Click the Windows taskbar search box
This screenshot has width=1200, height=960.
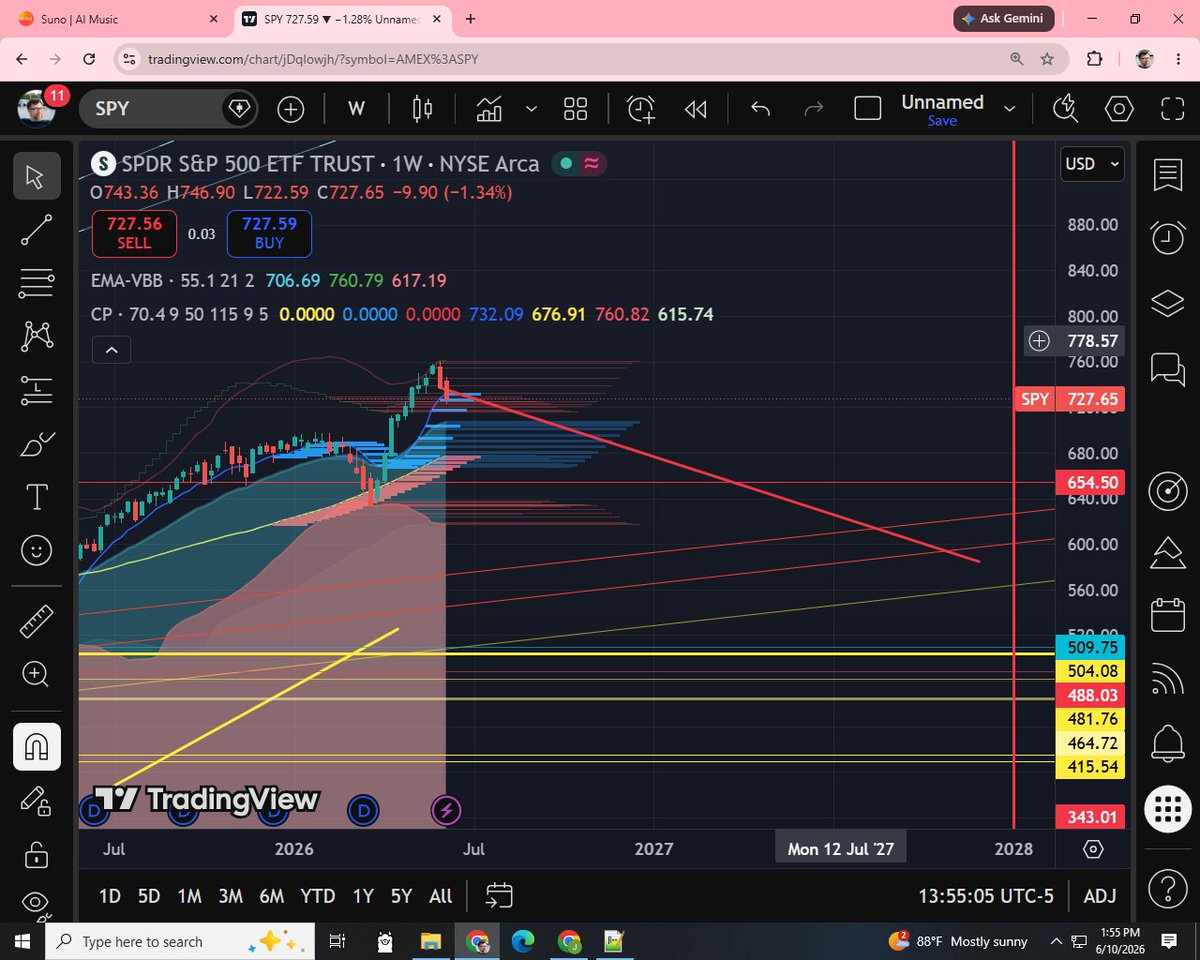180,941
